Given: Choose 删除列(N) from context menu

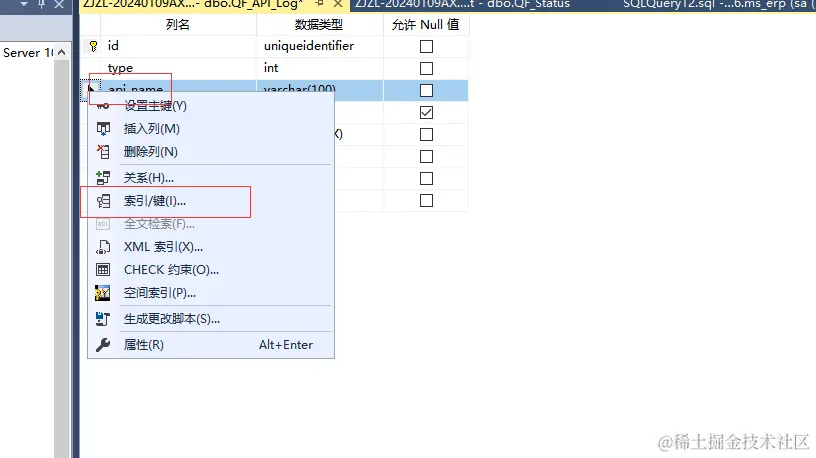Looking at the screenshot, I should pos(211,151).
